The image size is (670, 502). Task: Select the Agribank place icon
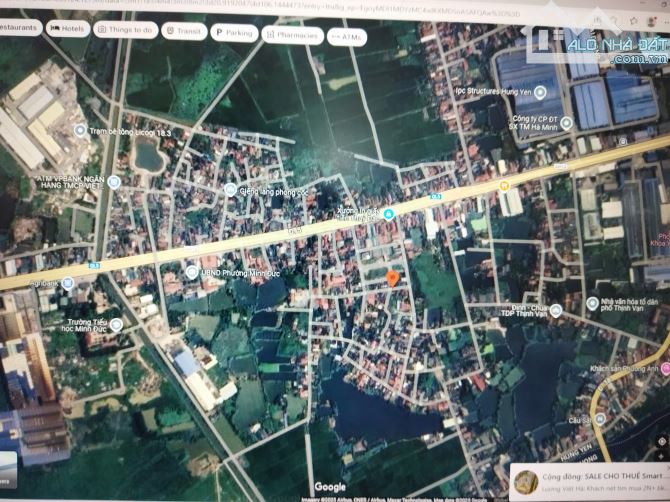(x=67, y=283)
